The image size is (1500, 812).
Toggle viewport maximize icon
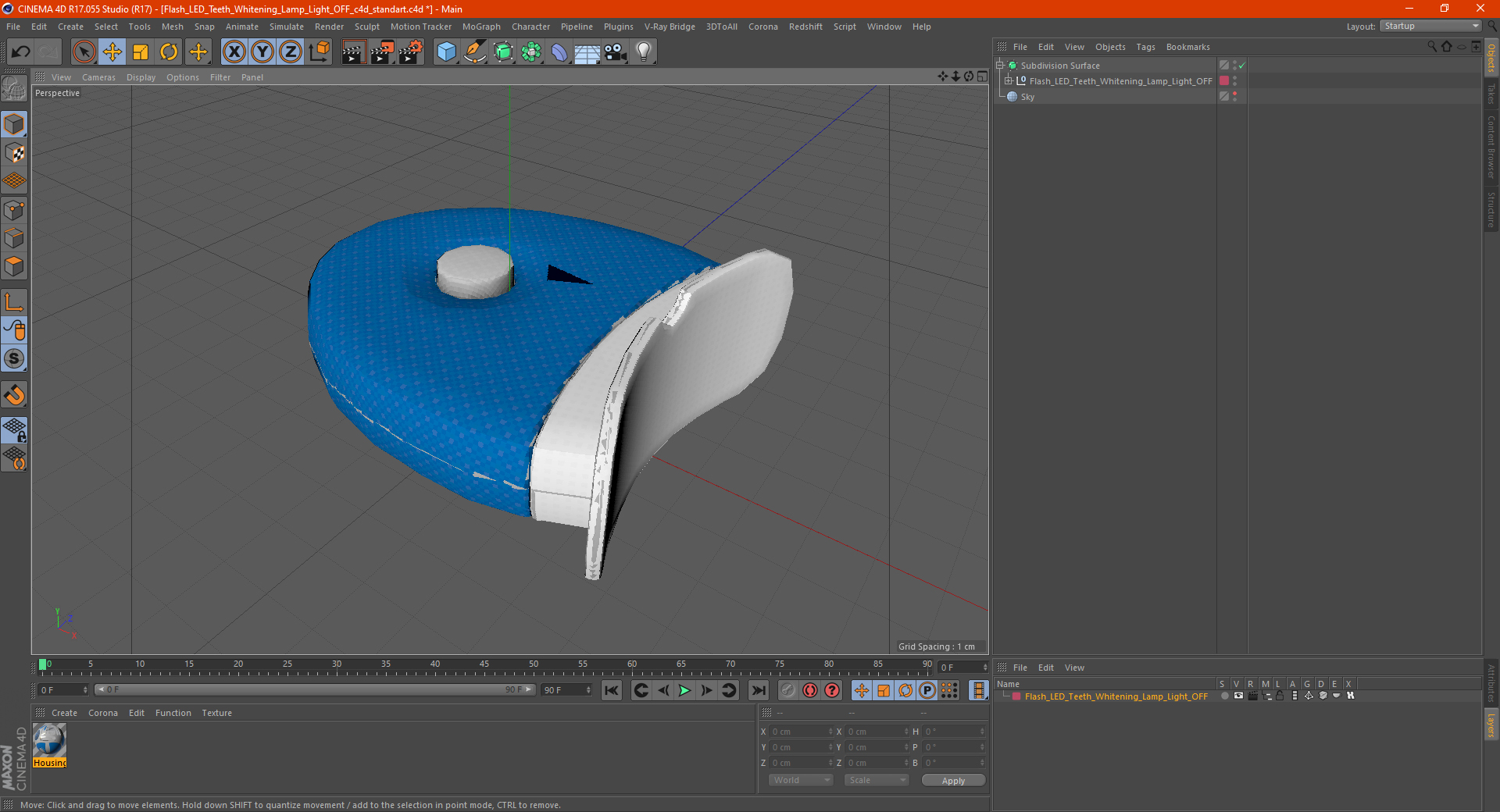point(982,77)
